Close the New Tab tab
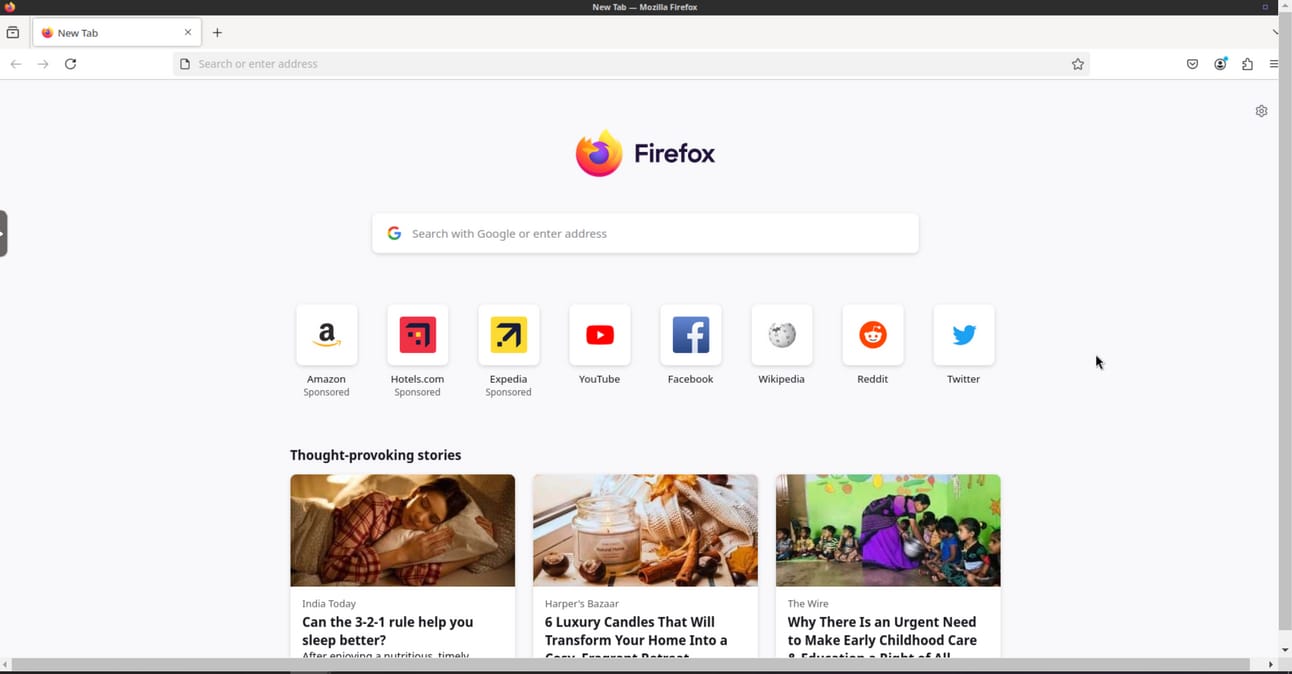Screen dimensions: 1292x674 187,33
